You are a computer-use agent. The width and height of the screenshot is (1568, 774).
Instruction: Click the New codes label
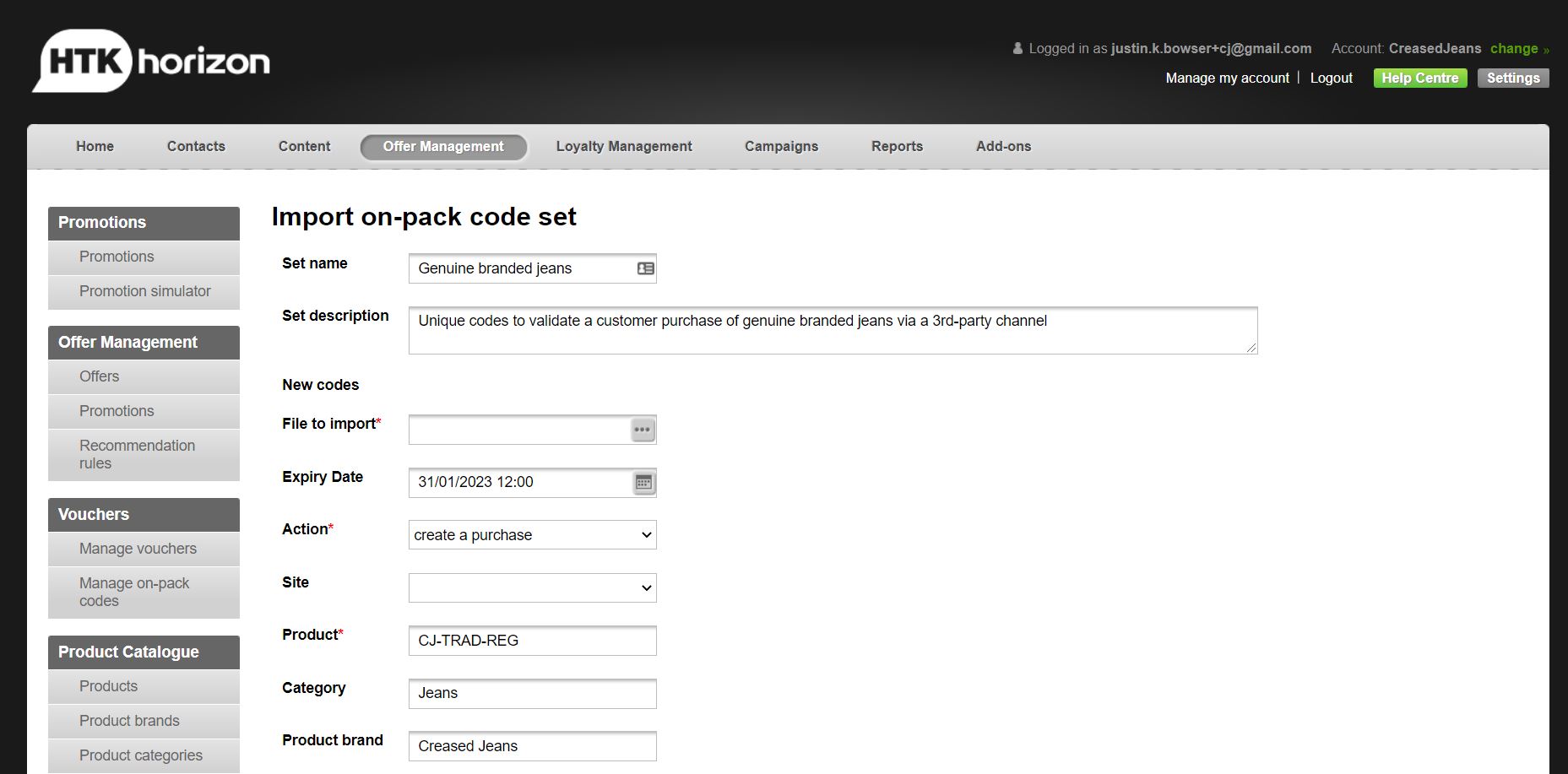(x=320, y=385)
